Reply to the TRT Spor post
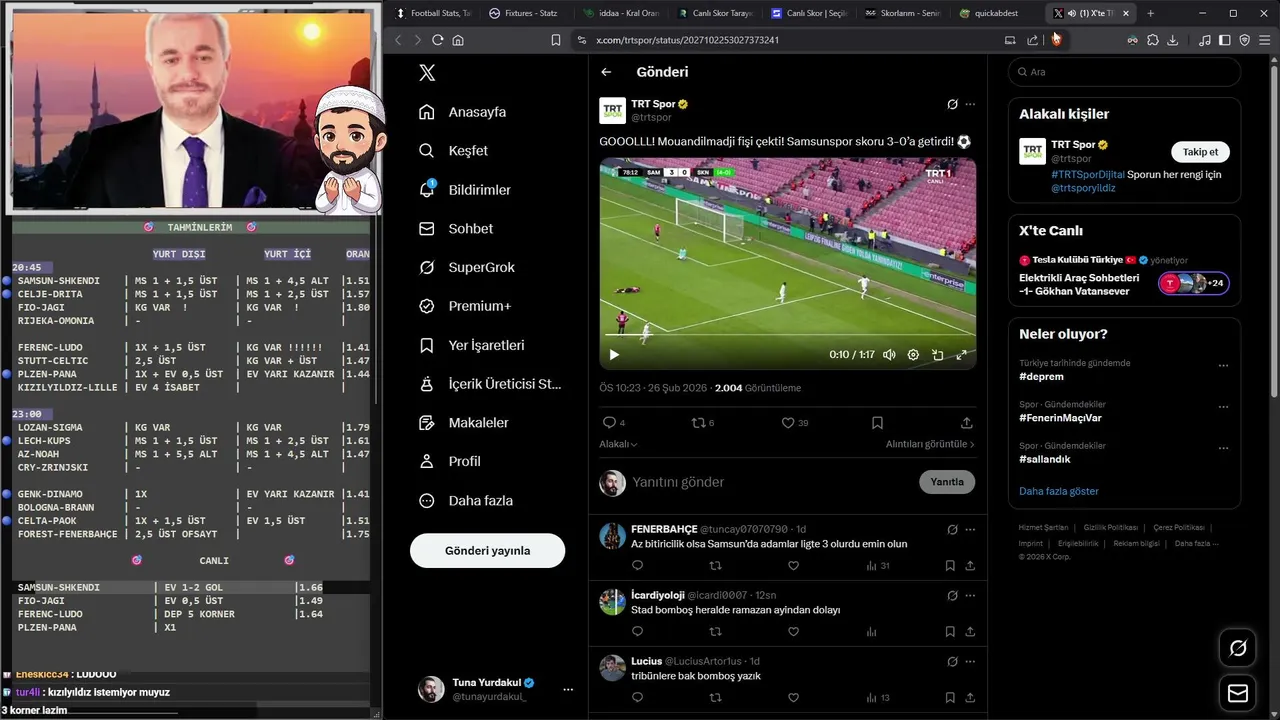 click(613, 423)
